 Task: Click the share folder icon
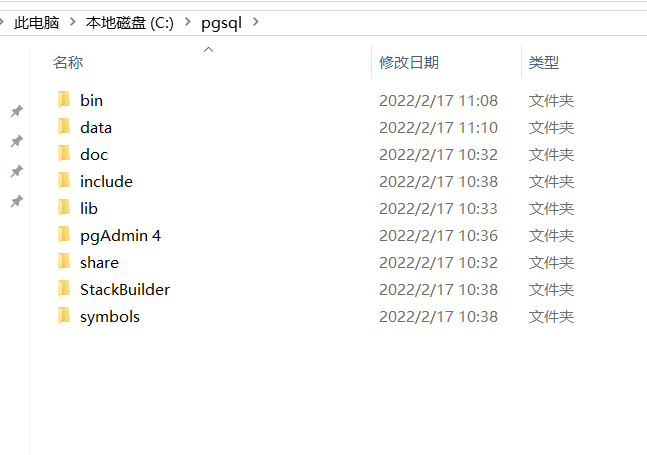(x=64, y=262)
